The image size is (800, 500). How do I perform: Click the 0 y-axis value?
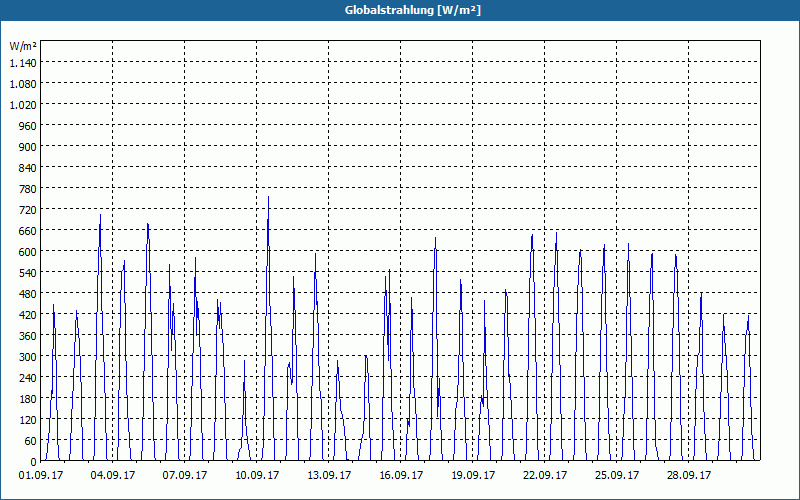[34, 462]
